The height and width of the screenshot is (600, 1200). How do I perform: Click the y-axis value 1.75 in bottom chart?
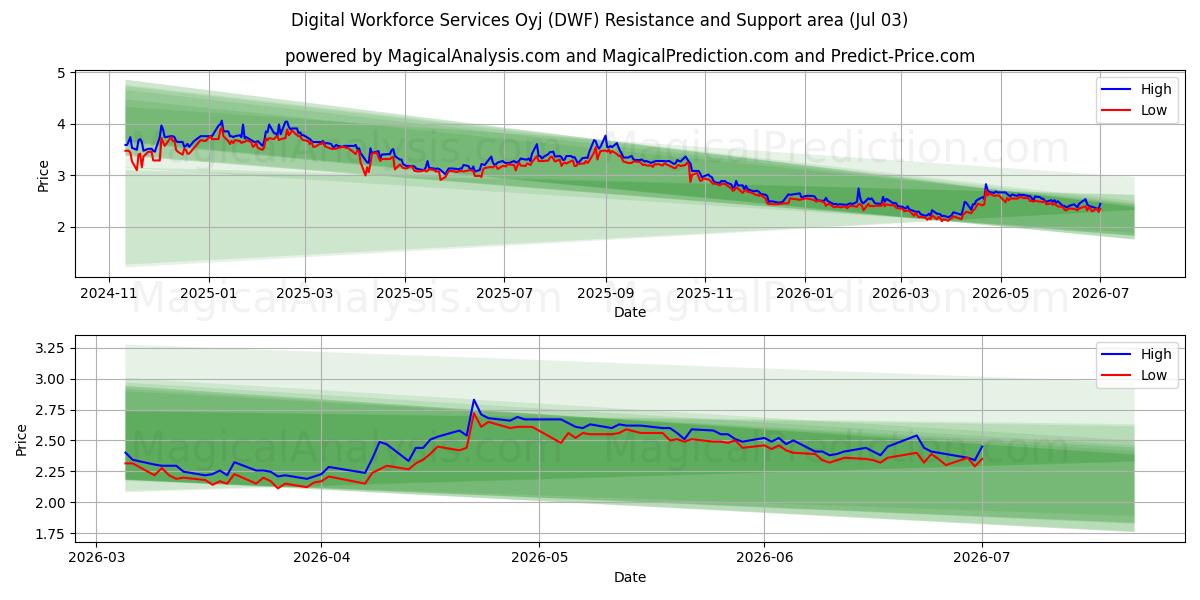click(51, 534)
